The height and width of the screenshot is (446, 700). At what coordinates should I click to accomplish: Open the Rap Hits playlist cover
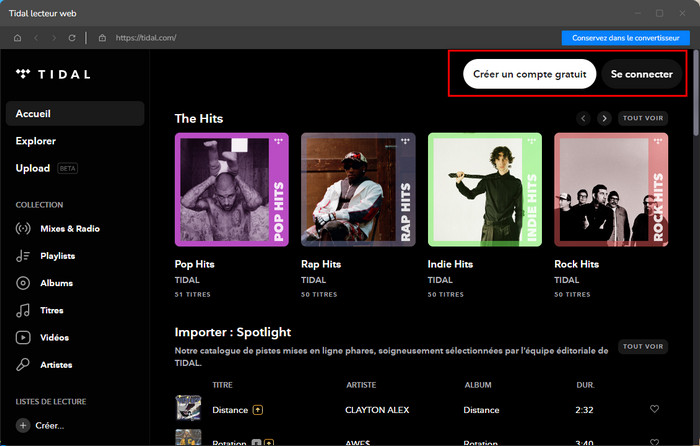point(358,190)
